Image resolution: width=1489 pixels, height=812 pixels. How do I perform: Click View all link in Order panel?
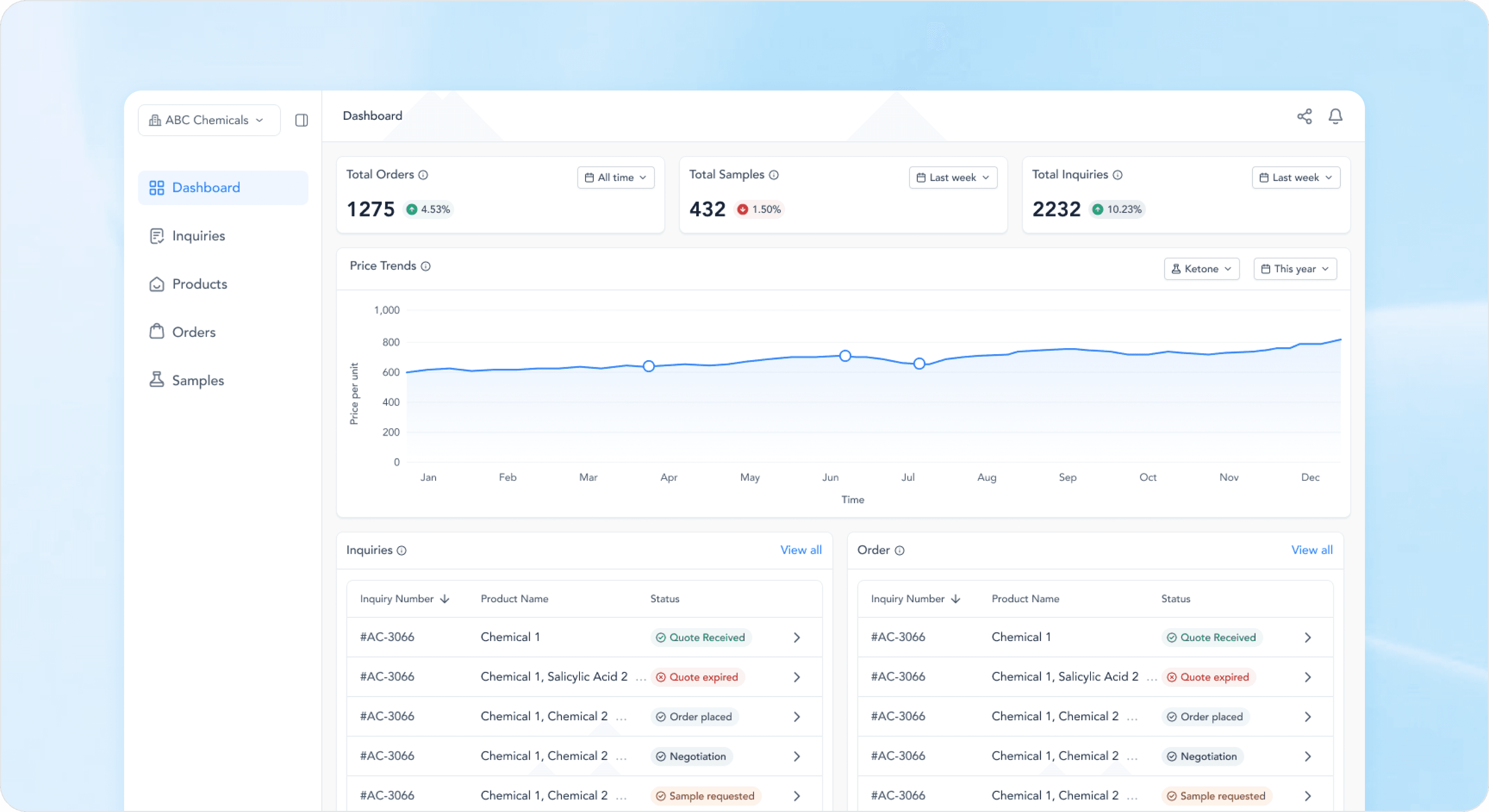click(x=1312, y=550)
